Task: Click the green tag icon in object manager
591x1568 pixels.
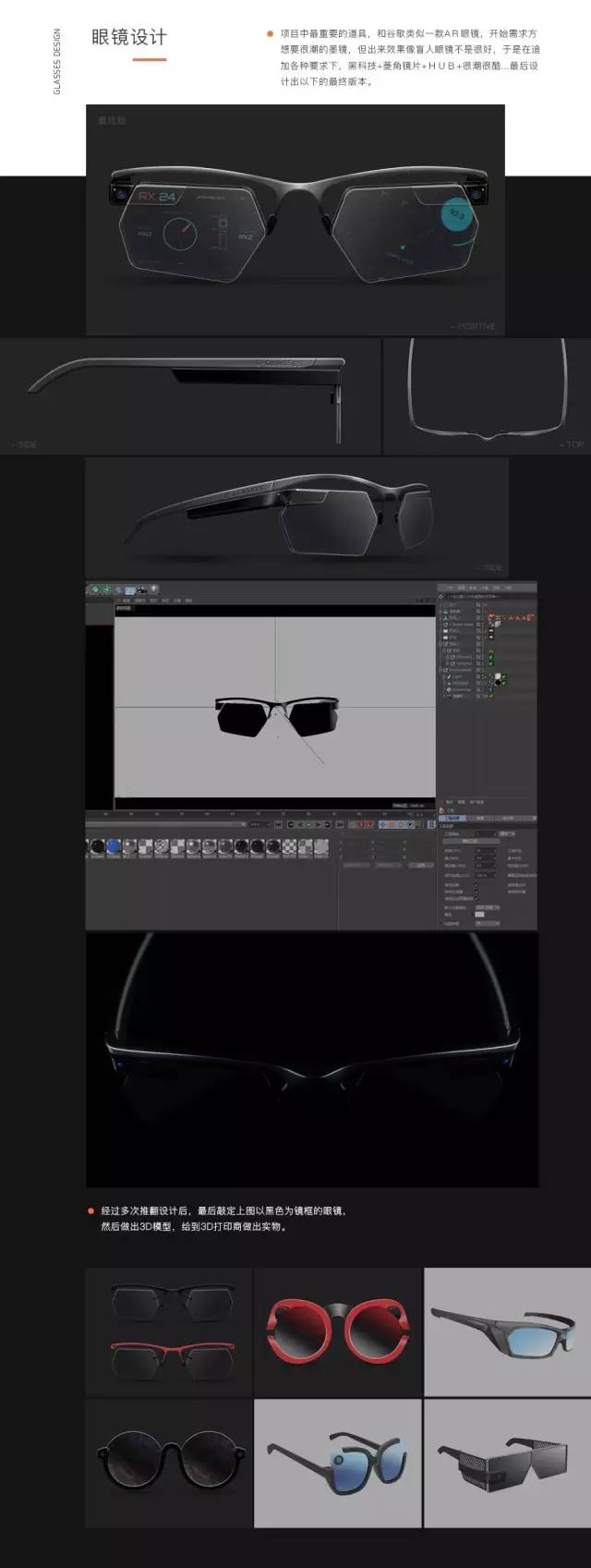Action: (x=490, y=657)
